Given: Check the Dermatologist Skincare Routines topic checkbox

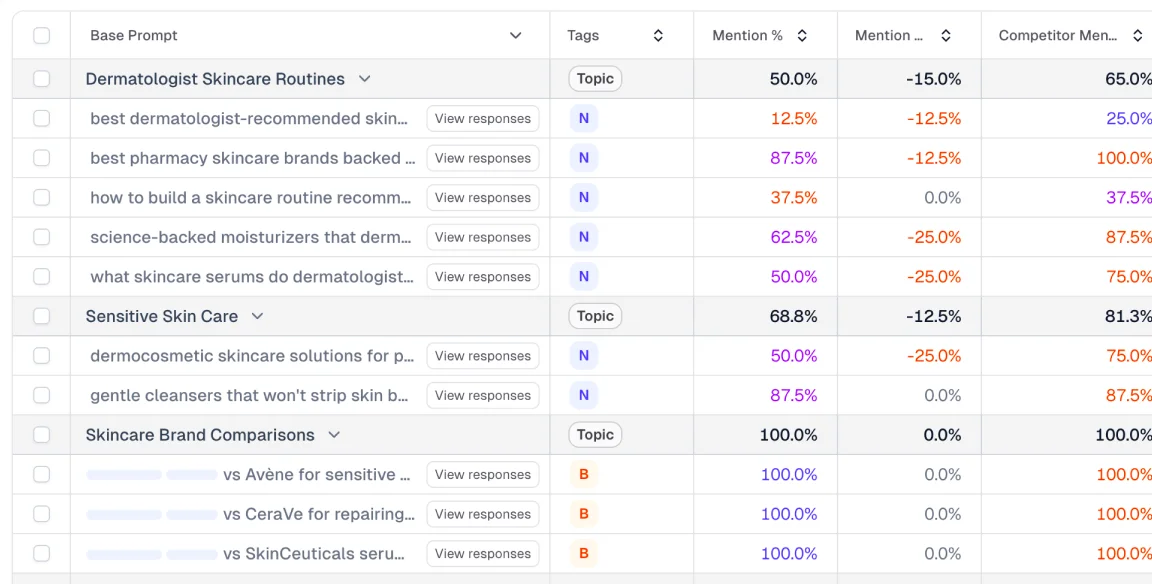Looking at the screenshot, I should tap(41, 79).
